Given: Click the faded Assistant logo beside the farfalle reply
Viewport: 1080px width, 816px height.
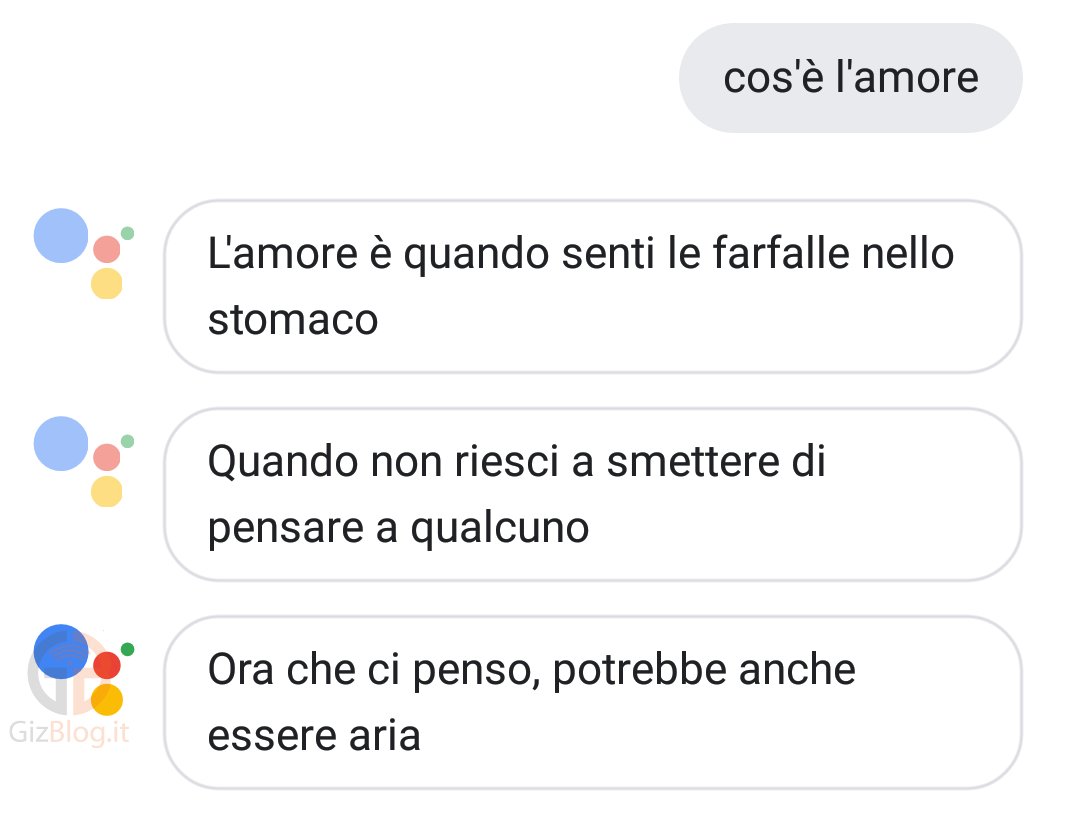Looking at the screenshot, I should point(84,253).
